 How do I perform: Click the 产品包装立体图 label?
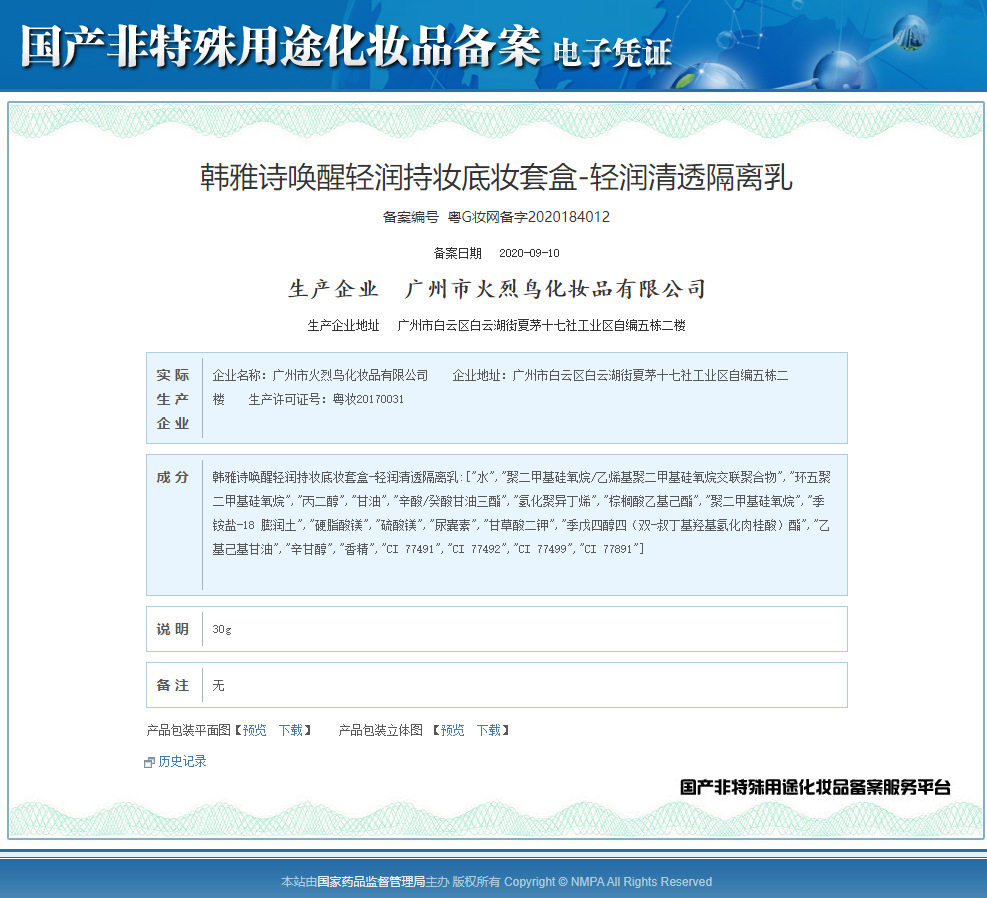click(x=381, y=730)
